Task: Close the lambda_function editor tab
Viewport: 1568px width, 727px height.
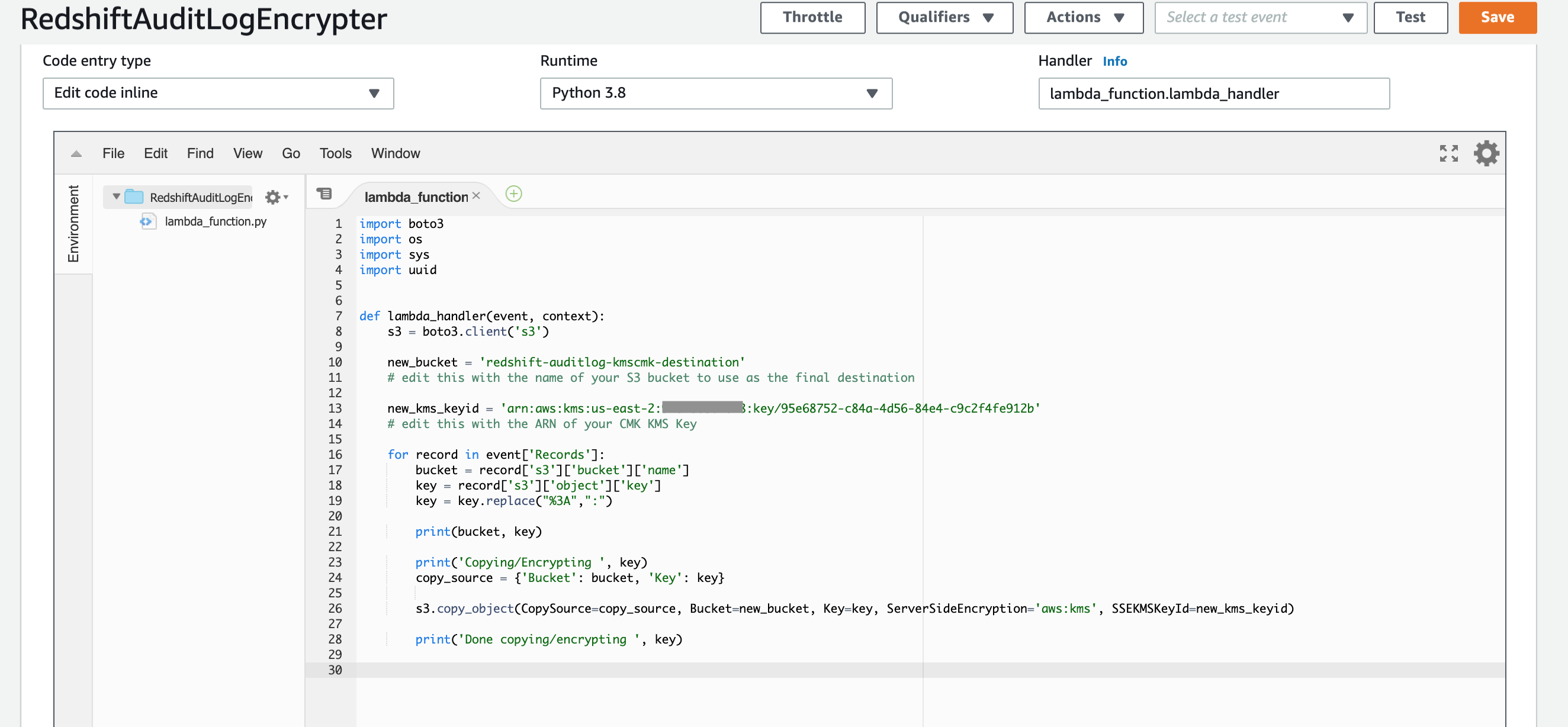Action: 477,196
